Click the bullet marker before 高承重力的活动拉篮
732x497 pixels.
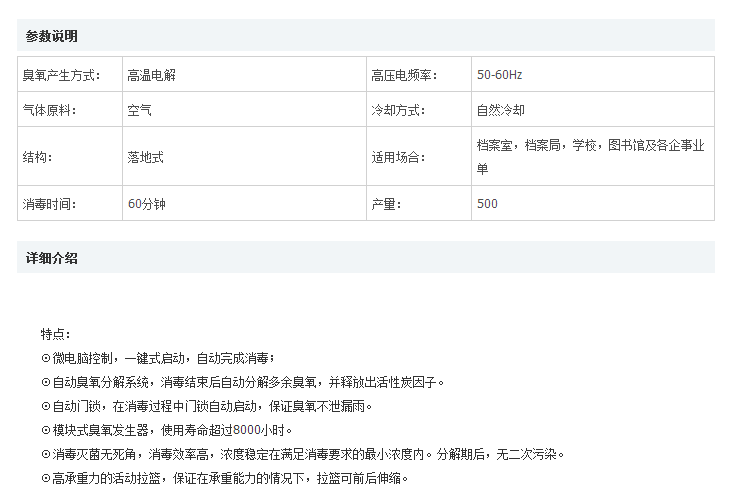tap(46, 478)
